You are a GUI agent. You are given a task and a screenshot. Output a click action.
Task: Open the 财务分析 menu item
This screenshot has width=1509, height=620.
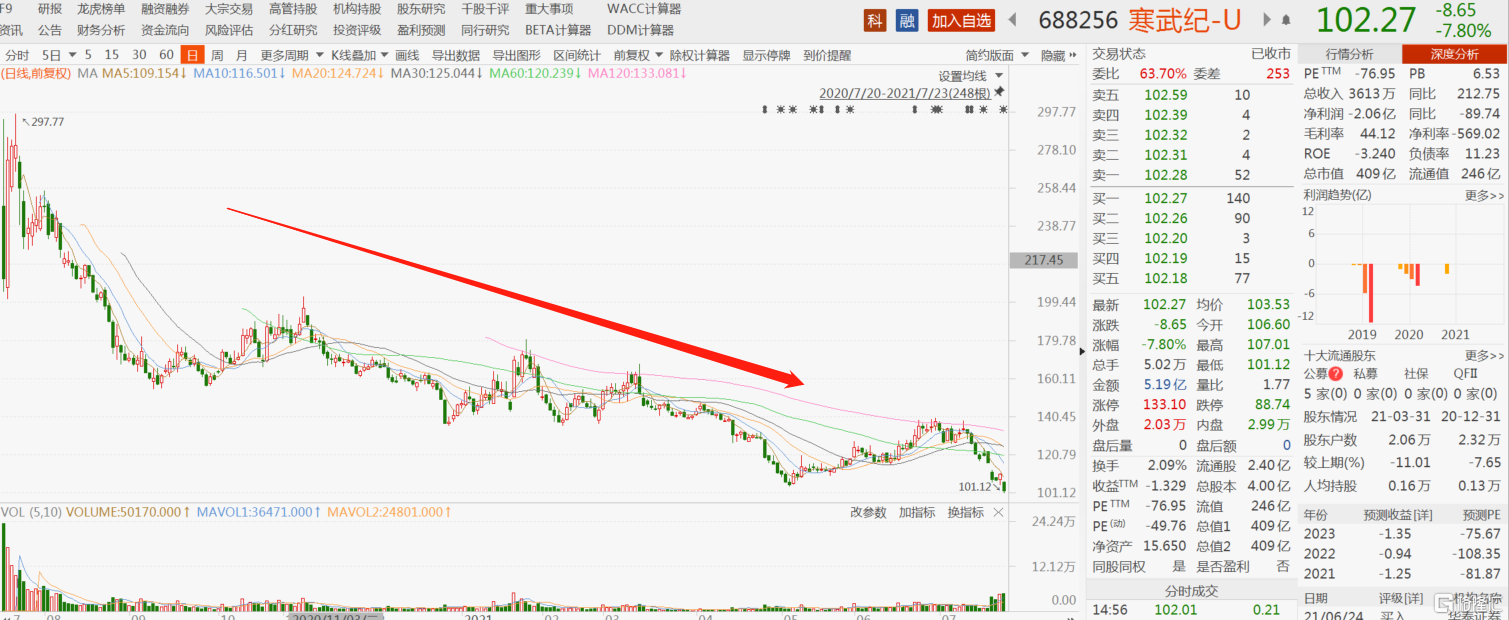tap(101, 30)
